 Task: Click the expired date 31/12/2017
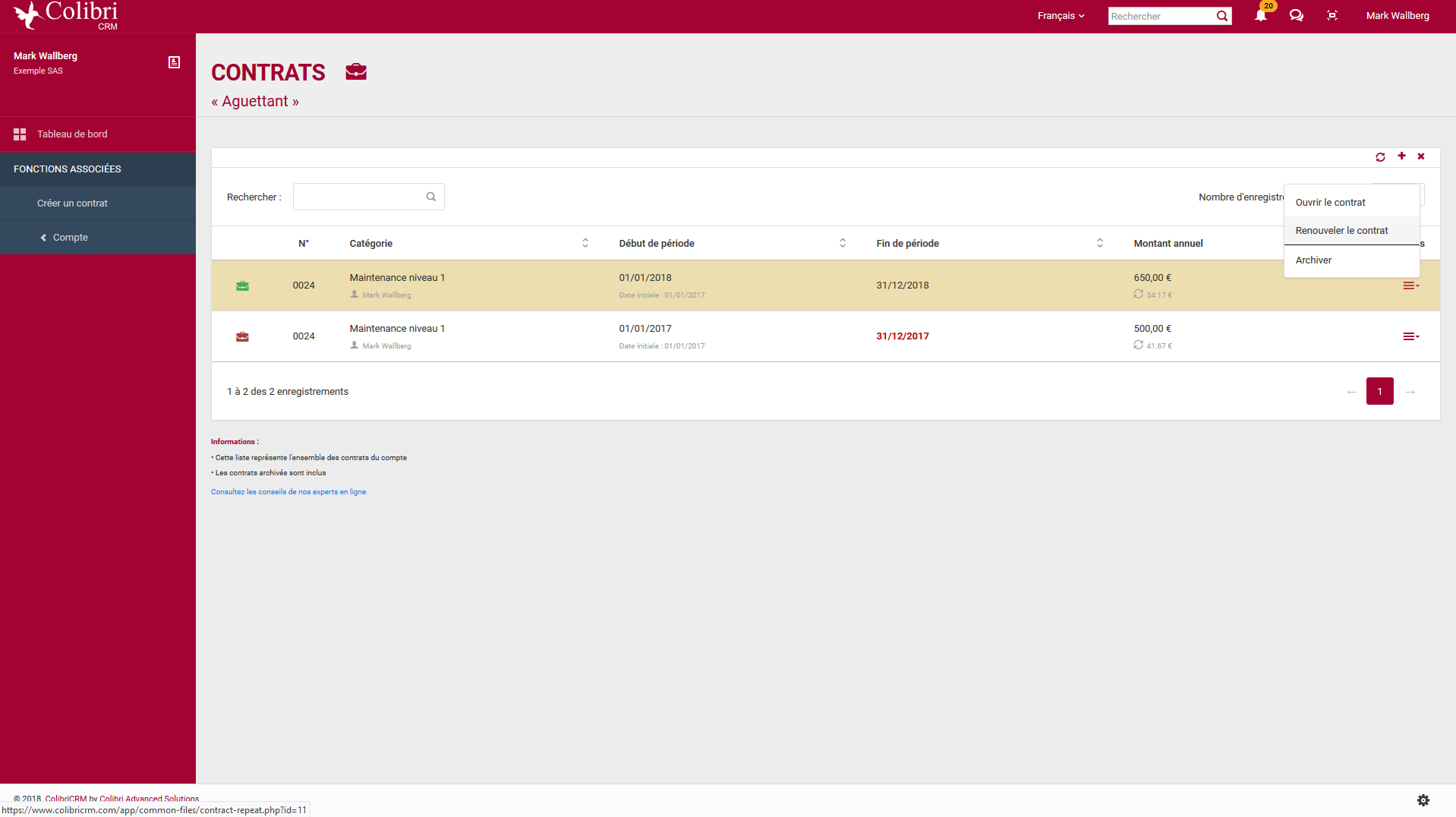tap(902, 336)
